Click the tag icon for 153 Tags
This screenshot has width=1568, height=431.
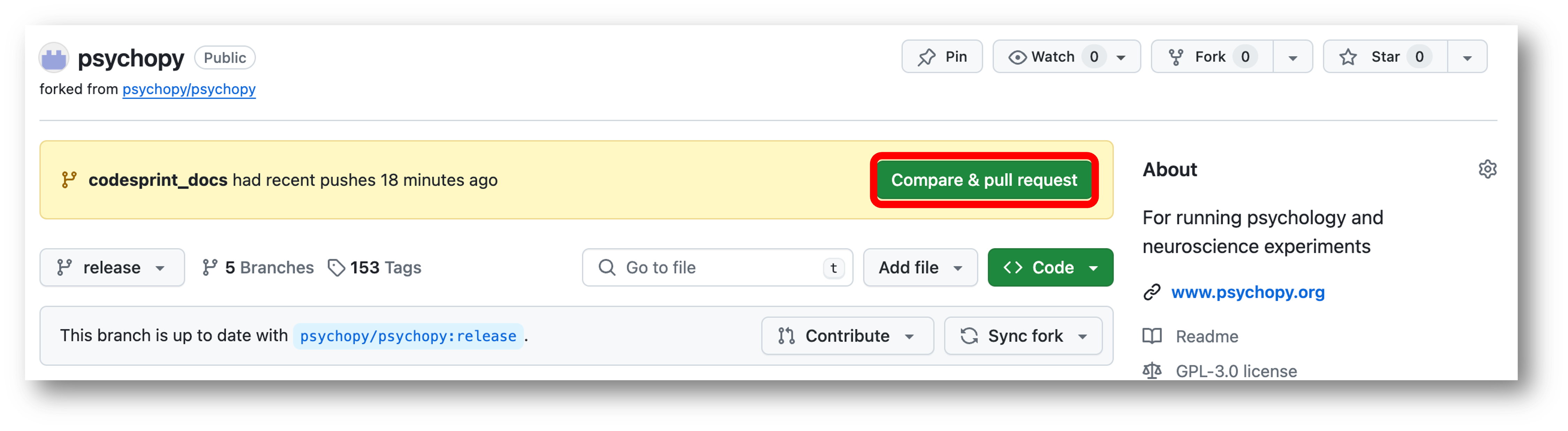[x=336, y=268]
